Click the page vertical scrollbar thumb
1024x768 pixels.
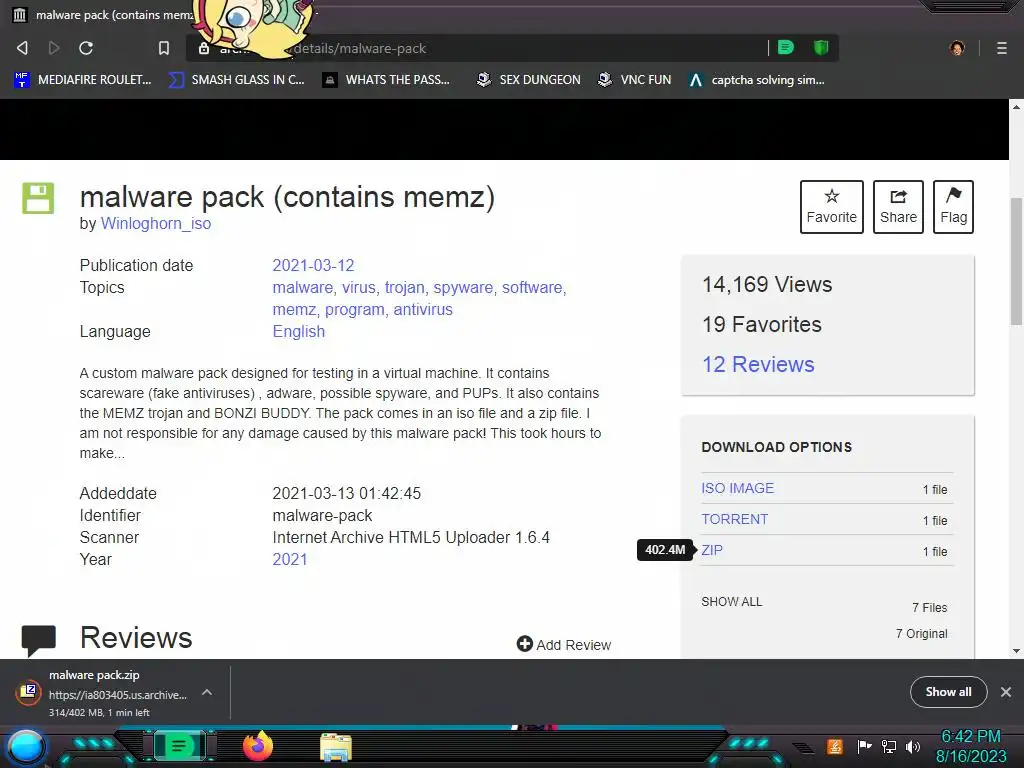(x=1016, y=261)
